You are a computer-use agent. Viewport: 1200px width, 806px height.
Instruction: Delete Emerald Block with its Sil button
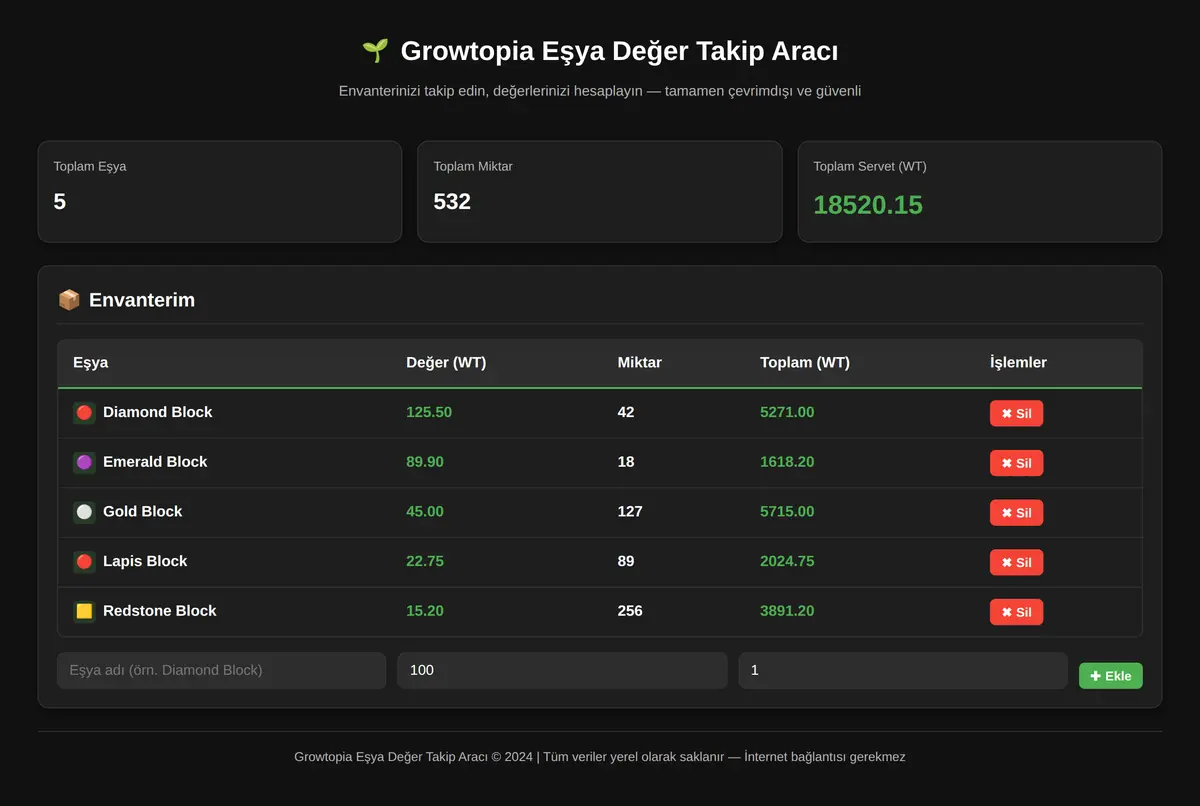pyautogui.click(x=1016, y=463)
